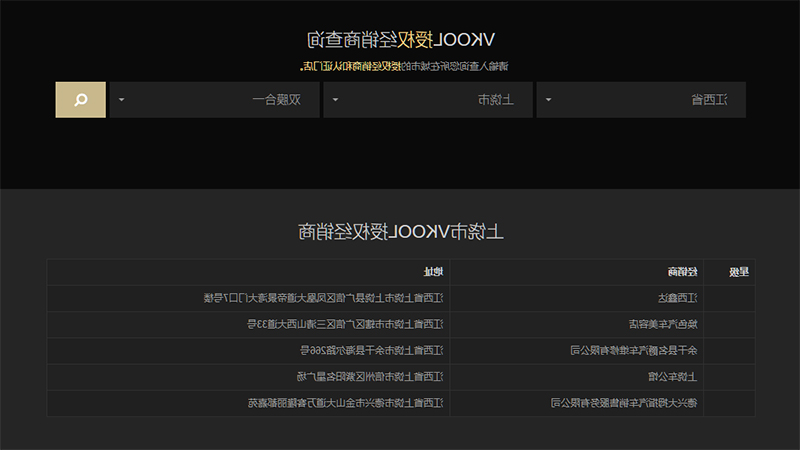Click the address ending in 海尔路266号
800x450 pixels.
coord(371,351)
